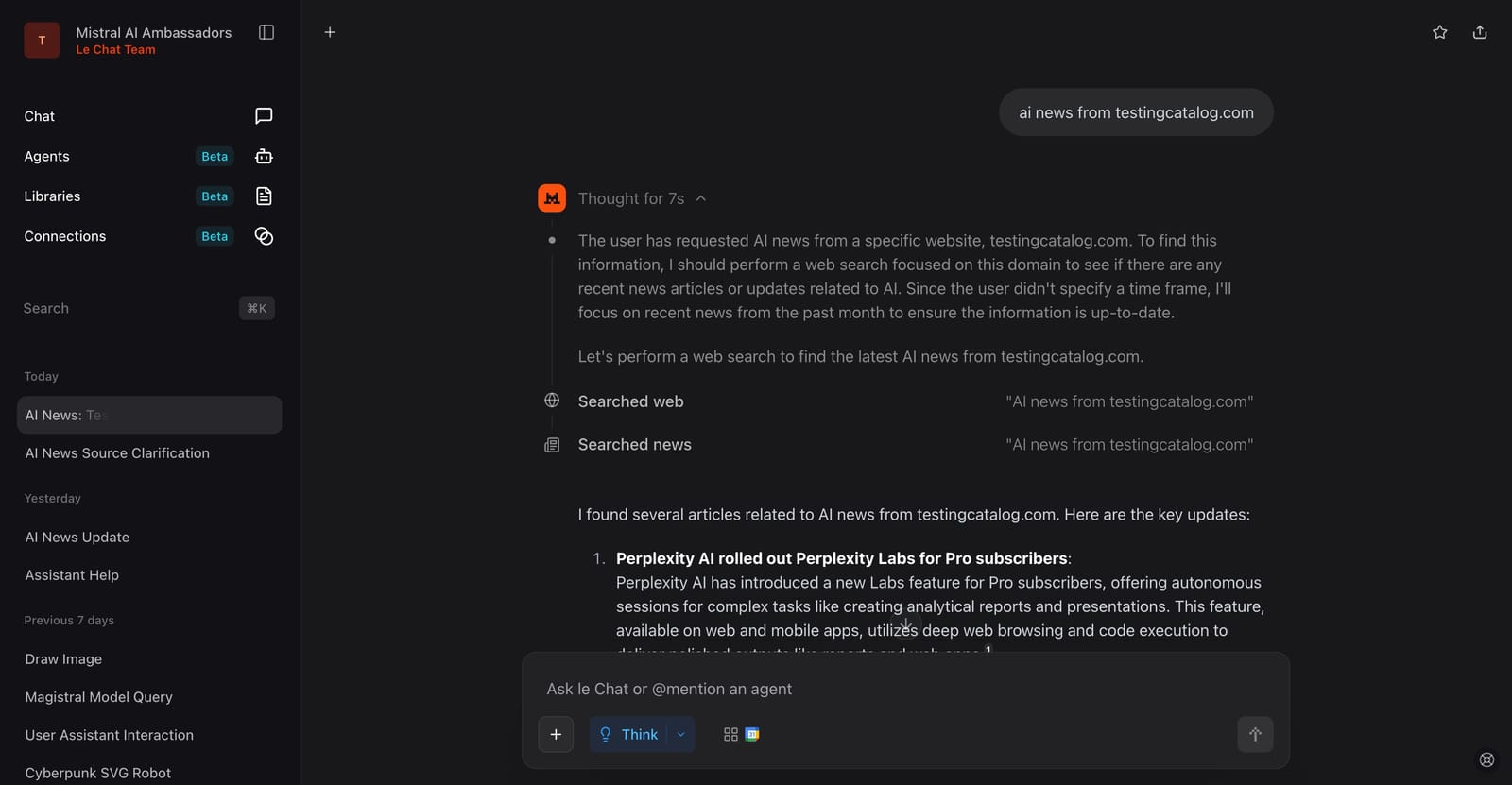Image resolution: width=1512 pixels, height=785 pixels.
Task: Disable the Think mode
Action: pyautogui.click(x=631, y=734)
